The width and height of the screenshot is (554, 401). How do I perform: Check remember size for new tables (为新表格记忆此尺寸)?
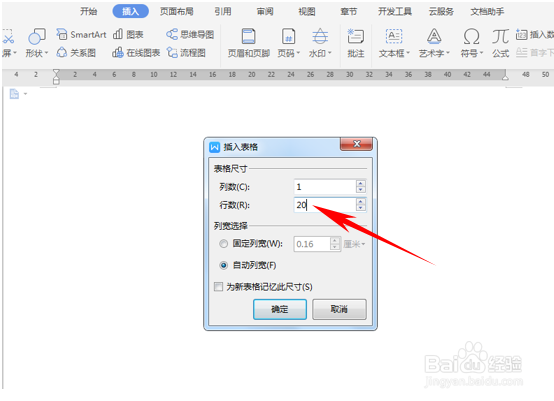218,287
